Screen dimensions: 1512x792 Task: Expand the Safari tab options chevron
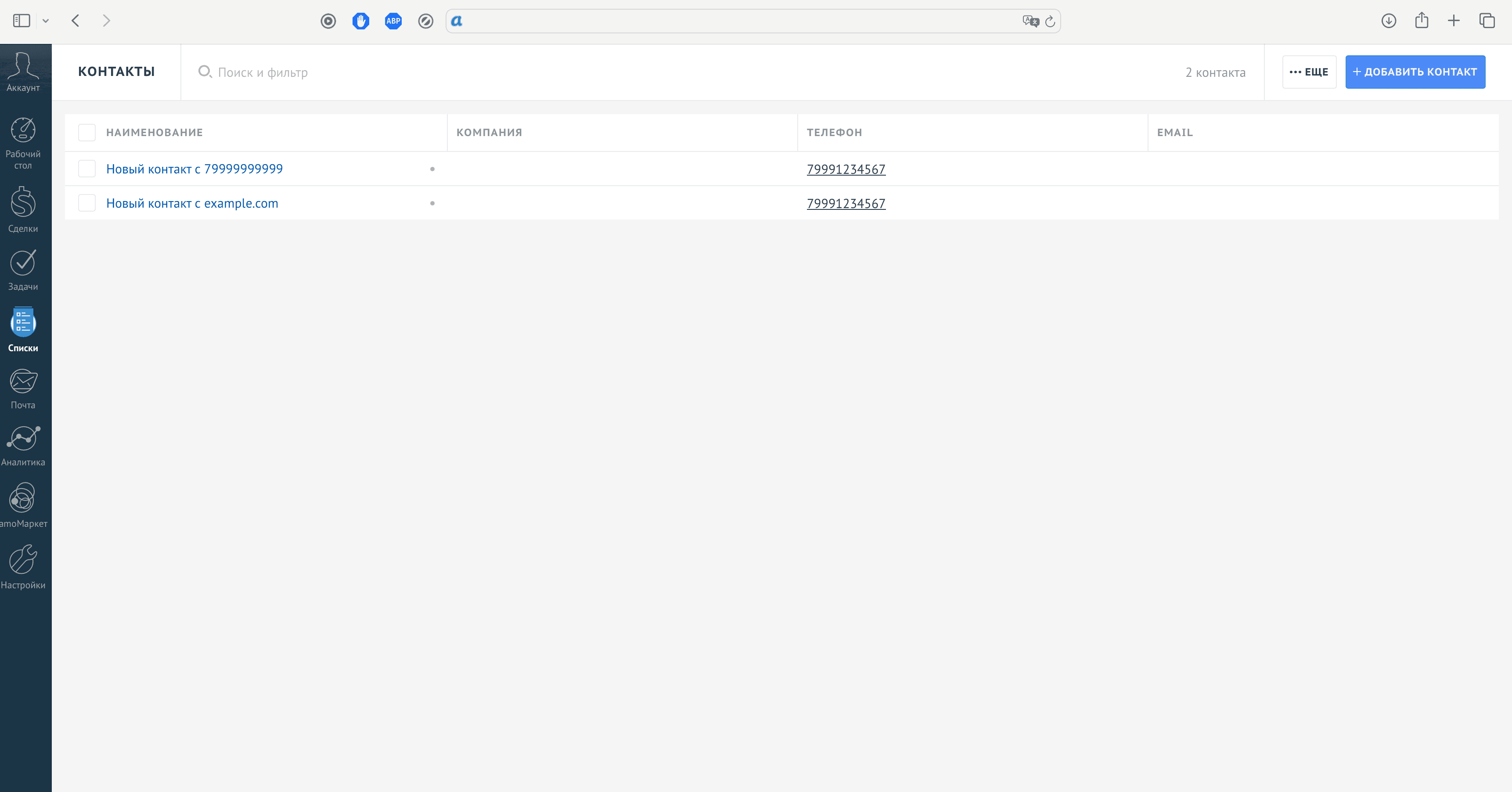point(46,20)
